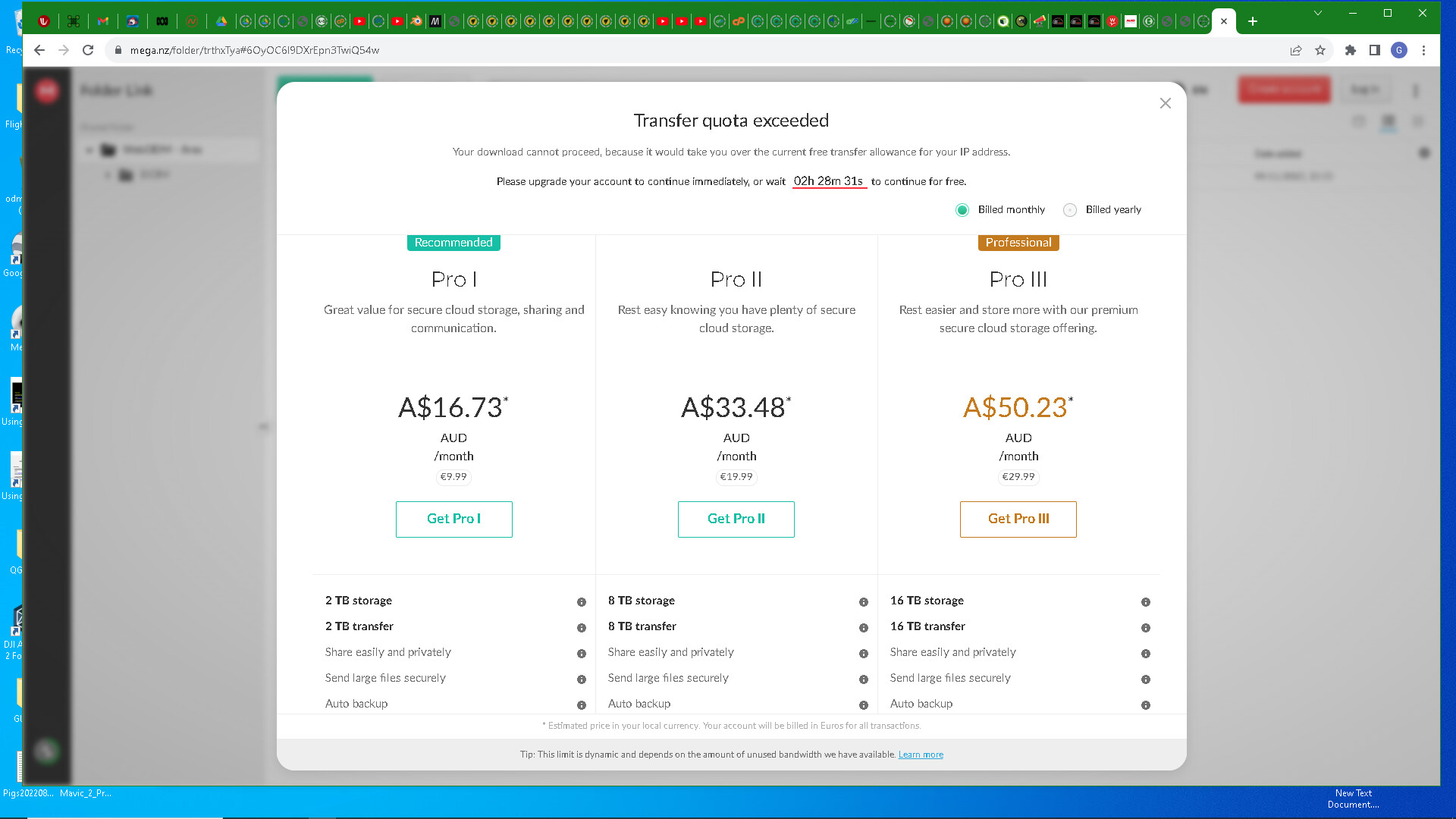Bookmark this page with the star icon
This screenshot has width=1456, height=819.
click(x=1320, y=50)
